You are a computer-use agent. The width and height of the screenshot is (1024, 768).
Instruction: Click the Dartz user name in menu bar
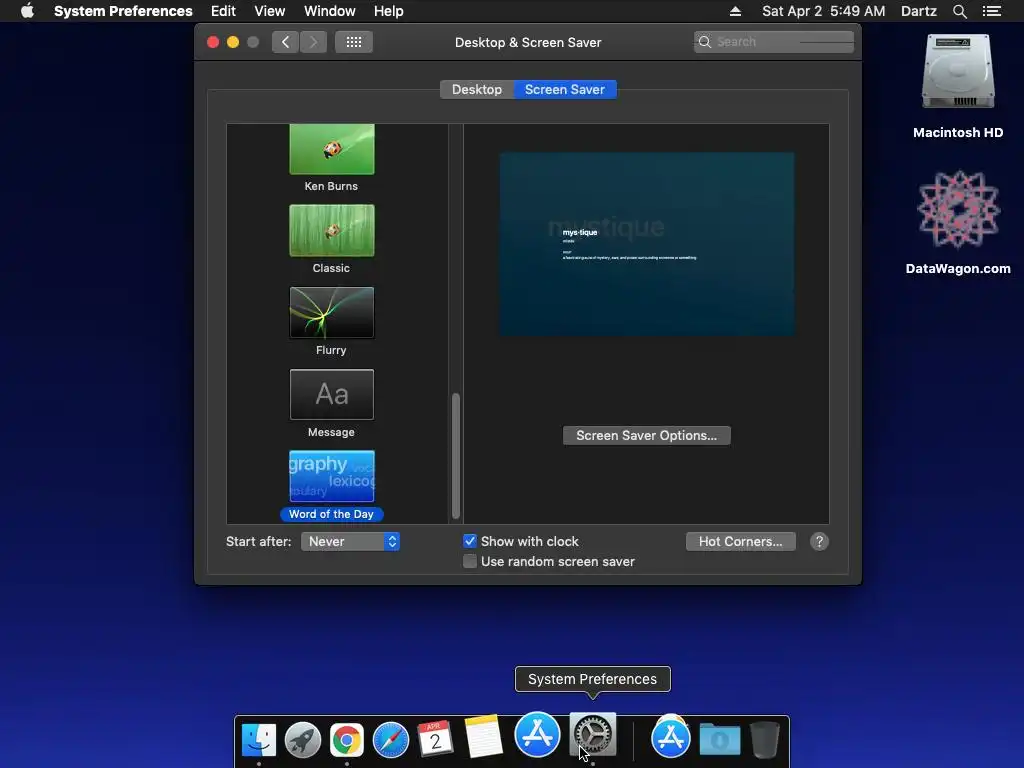coord(918,11)
